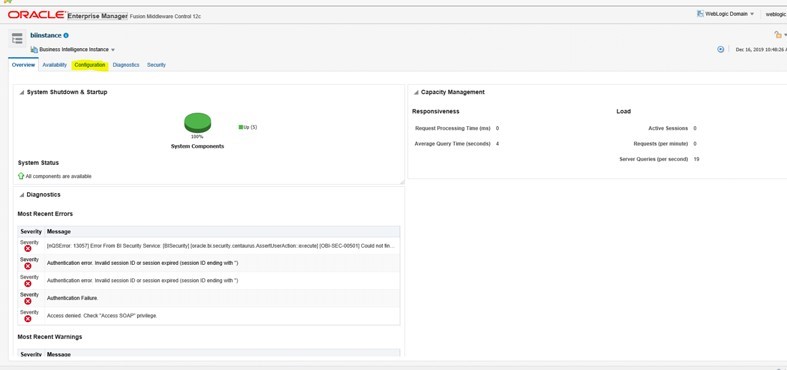The image size is (787, 370).
Task: Click the Active Sessions label
Action: [668, 129]
